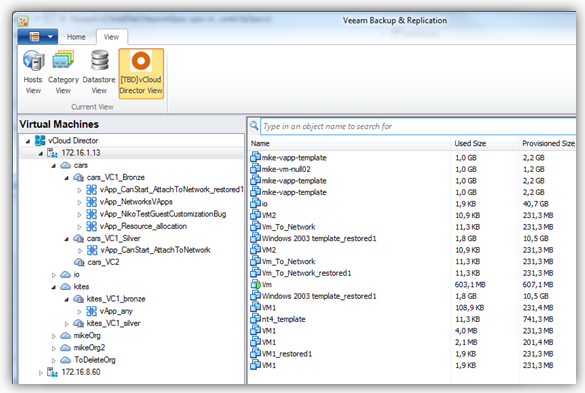This screenshot has width=585, height=393.
Task: Select the View ribbon tab
Action: click(111, 37)
